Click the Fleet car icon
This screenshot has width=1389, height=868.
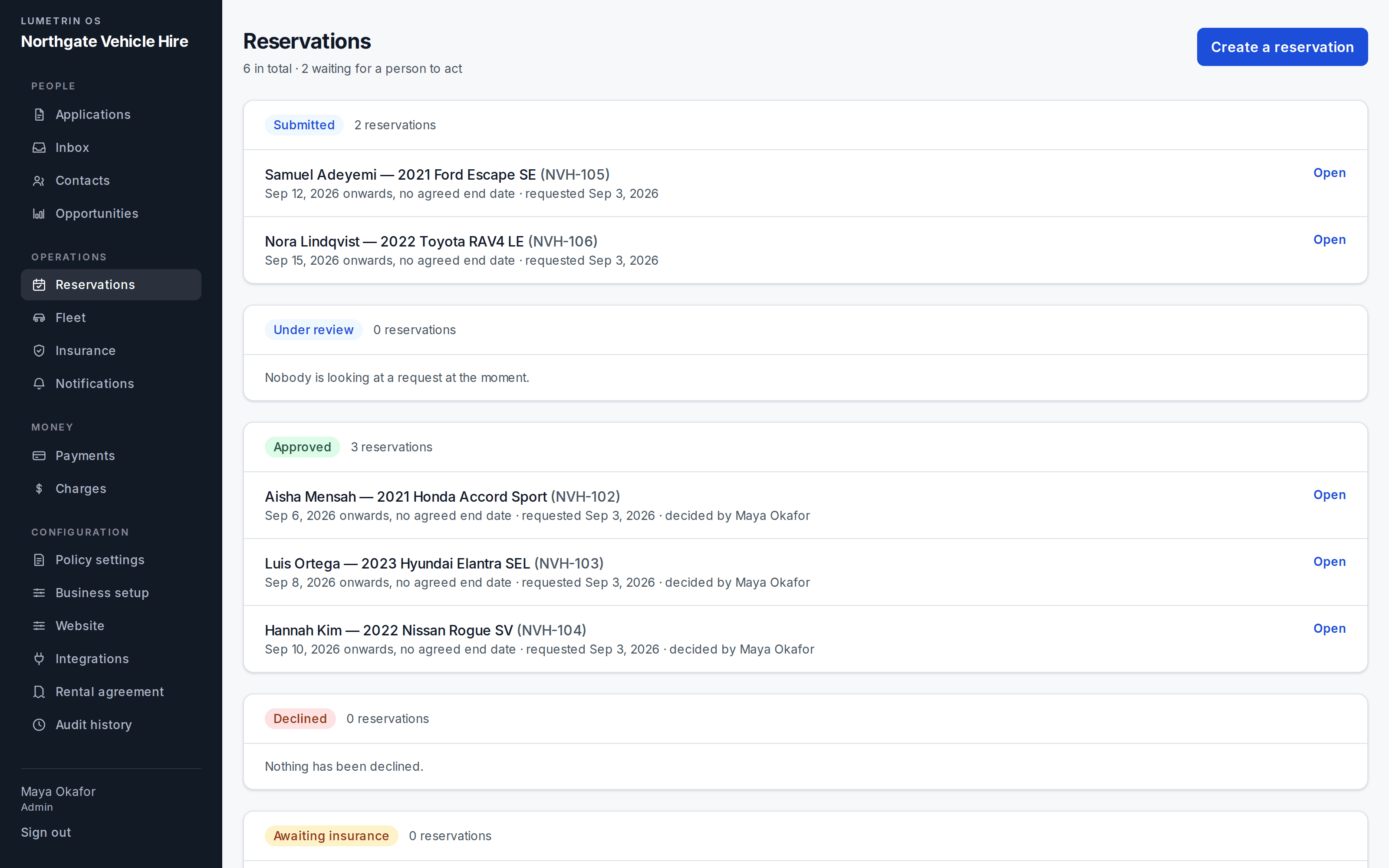coord(39,318)
